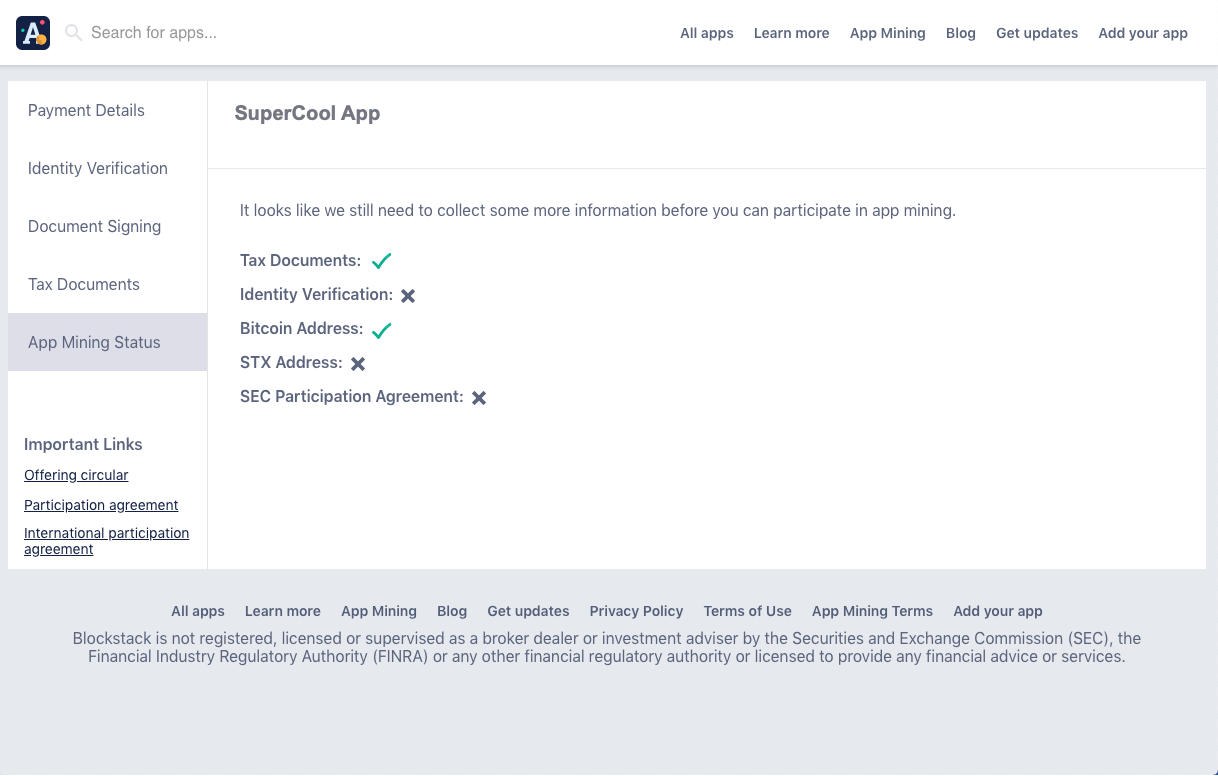The image size is (1218, 776).
Task: Switch to Identity Verification in sidebar
Action: [98, 168]
